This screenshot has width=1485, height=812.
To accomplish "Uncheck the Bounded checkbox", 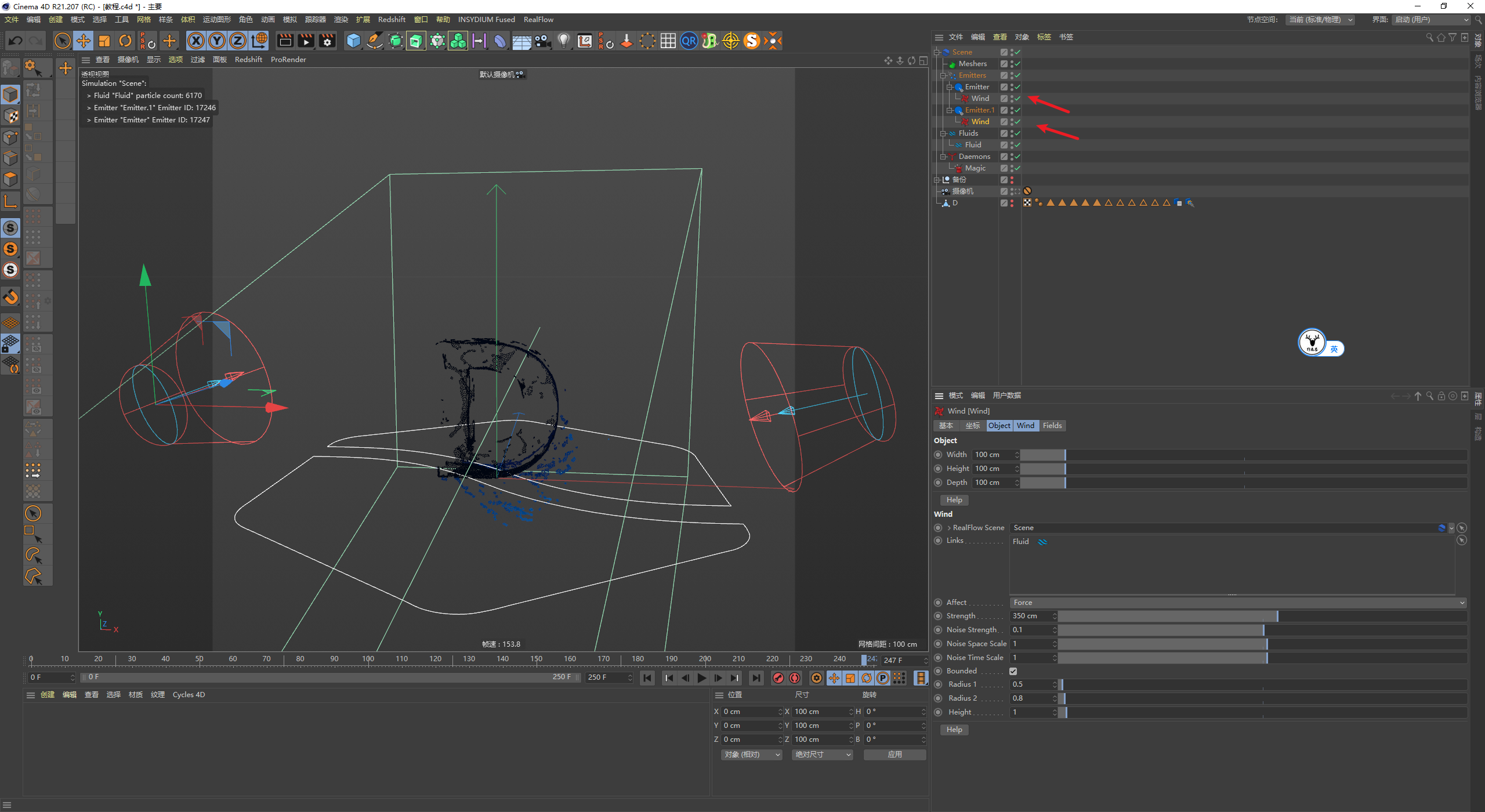I will click(x=1013, y=671).
